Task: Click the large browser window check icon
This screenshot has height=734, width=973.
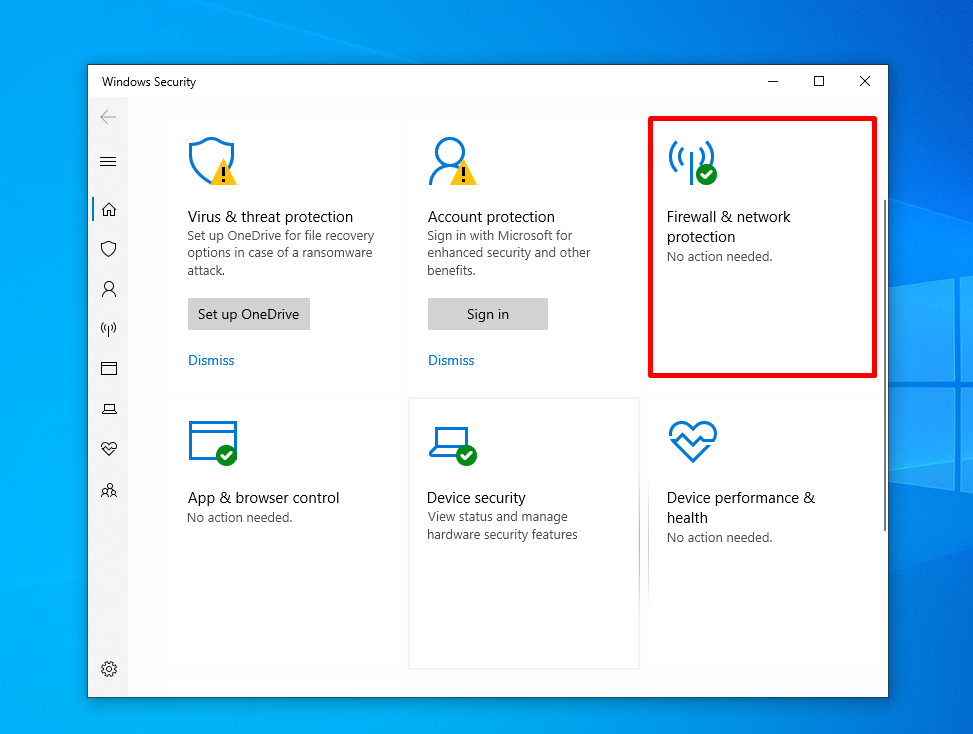Action: pyautogui.click(x=213, y=442)
